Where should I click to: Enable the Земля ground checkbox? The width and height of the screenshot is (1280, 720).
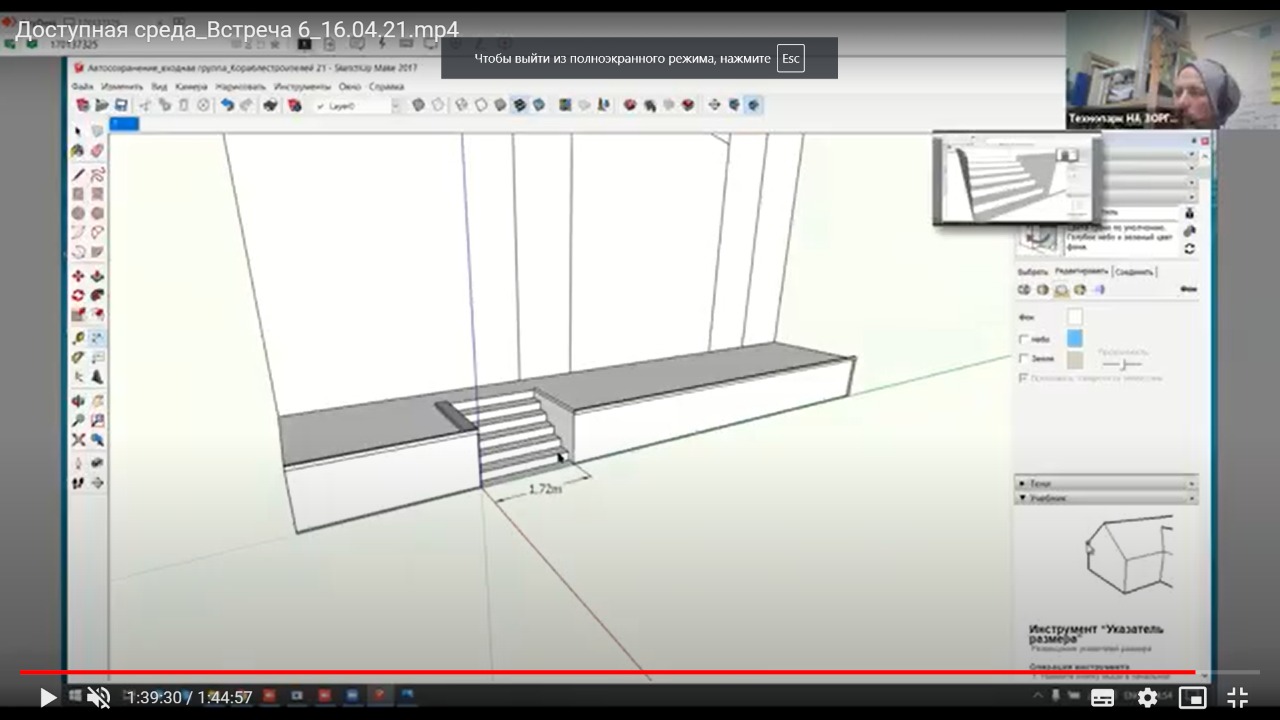1023,358
